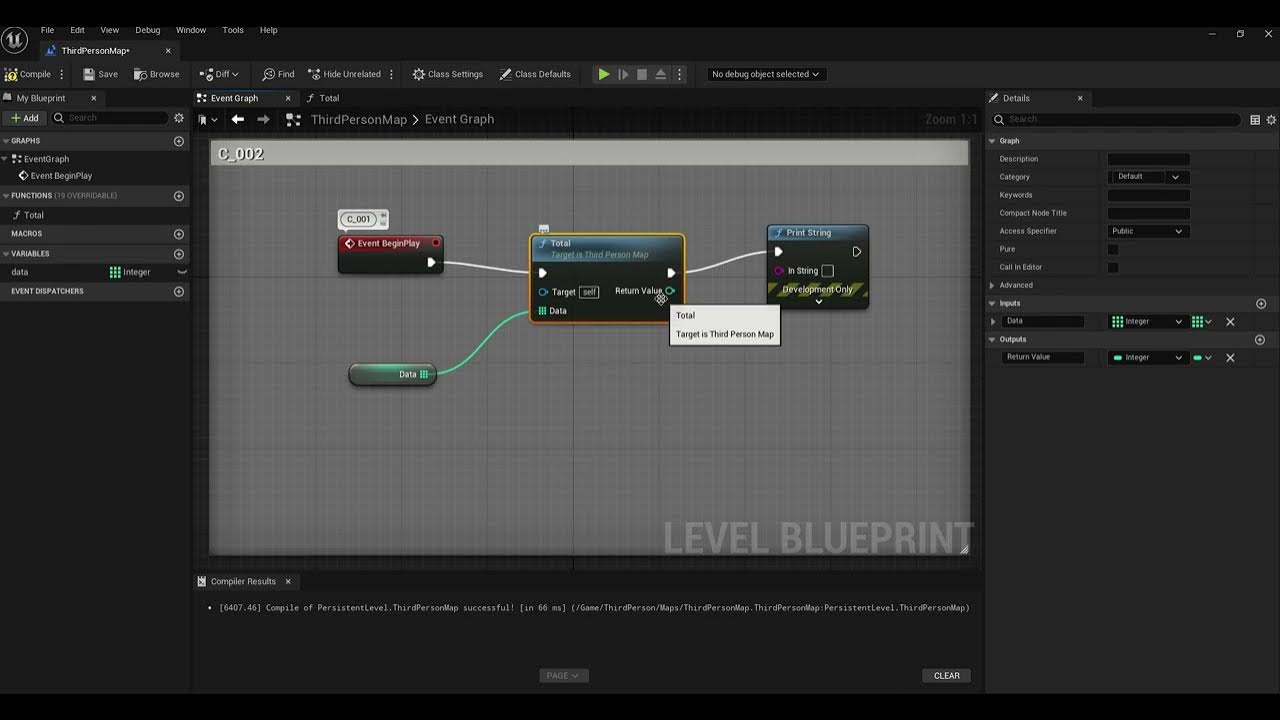This screenshot has height=720, width=1280.
Task: Open the debug object selector dropdown
Action: point(765,74)
